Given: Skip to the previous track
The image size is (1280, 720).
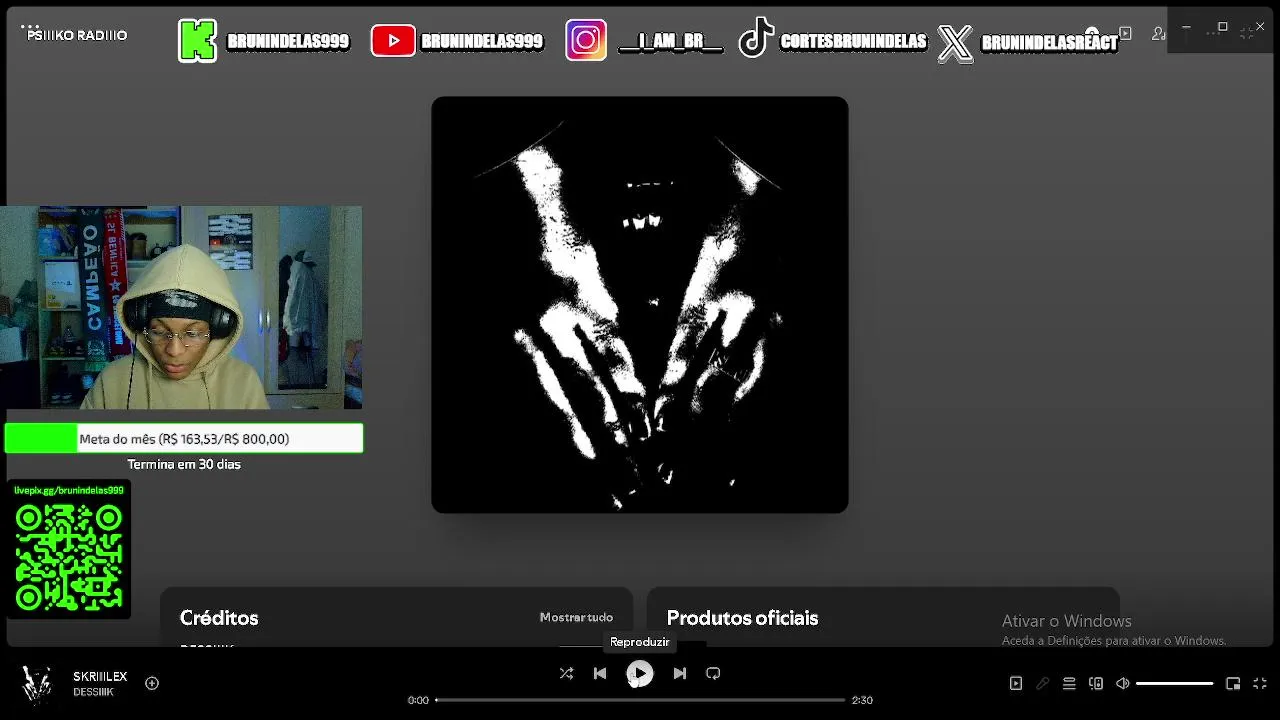Looking at the screenshot, I should 600,673.
